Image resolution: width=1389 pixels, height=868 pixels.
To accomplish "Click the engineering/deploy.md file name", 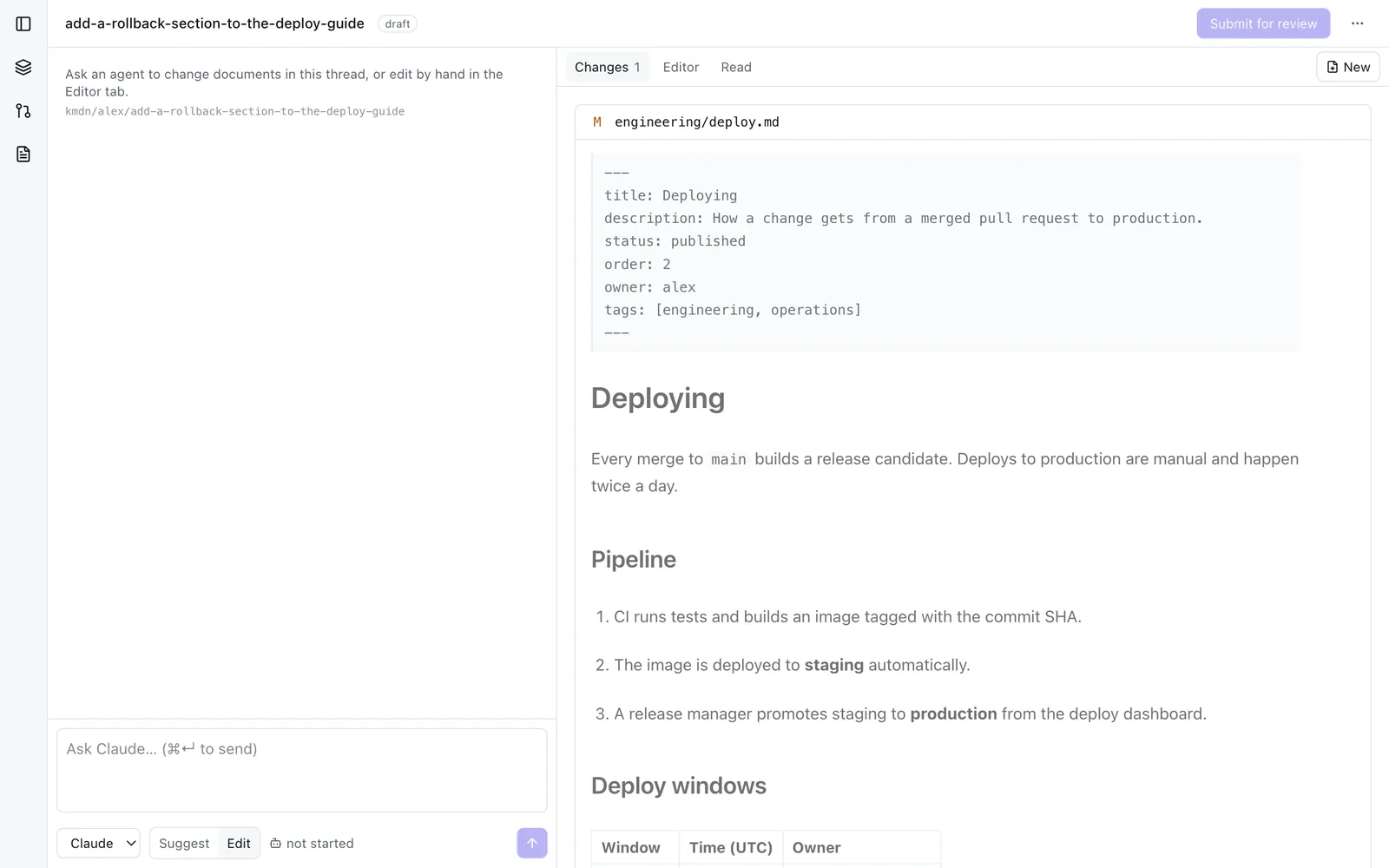I will point(697,122).
